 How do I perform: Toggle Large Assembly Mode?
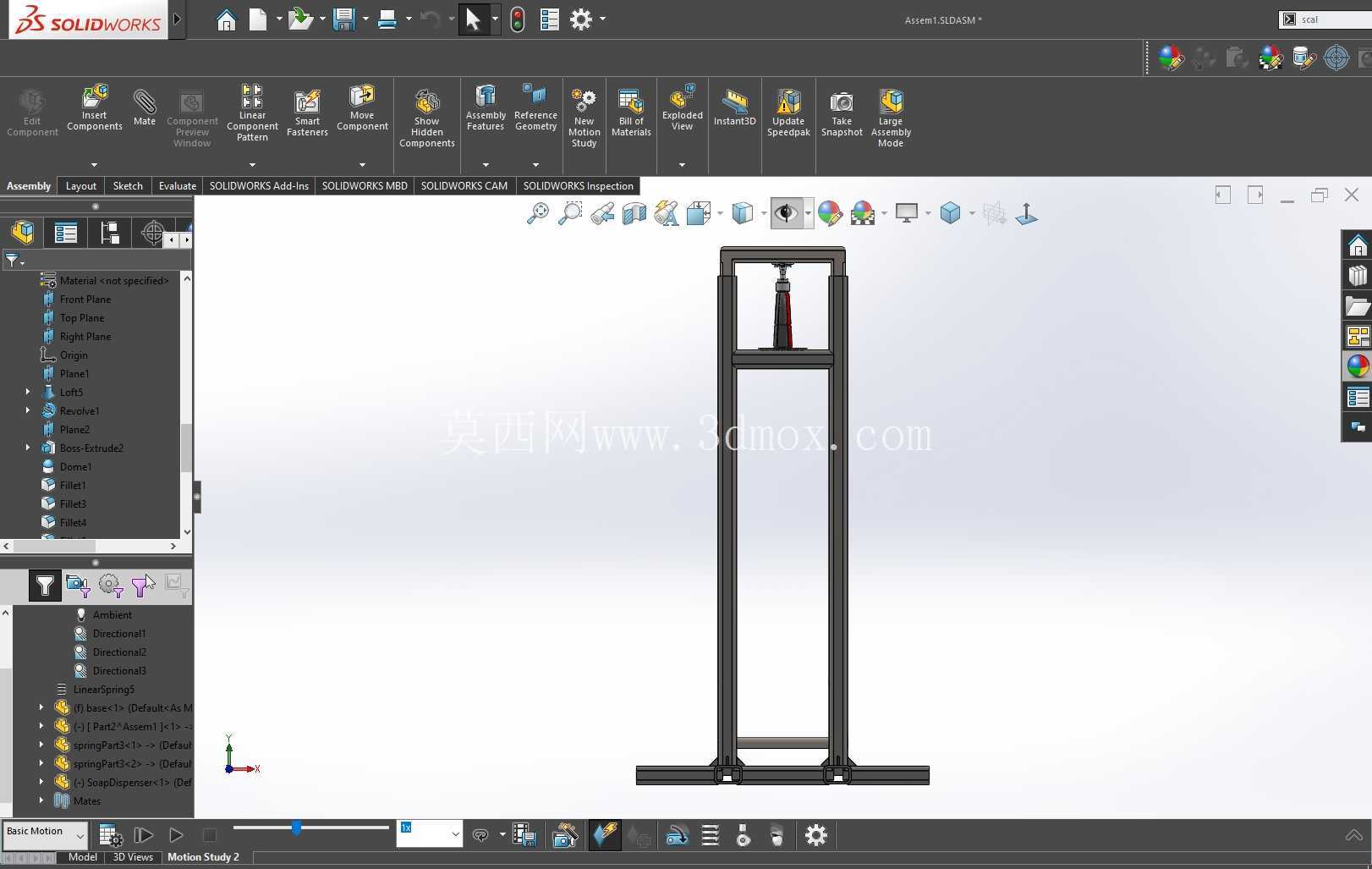[x=891, y=118]
